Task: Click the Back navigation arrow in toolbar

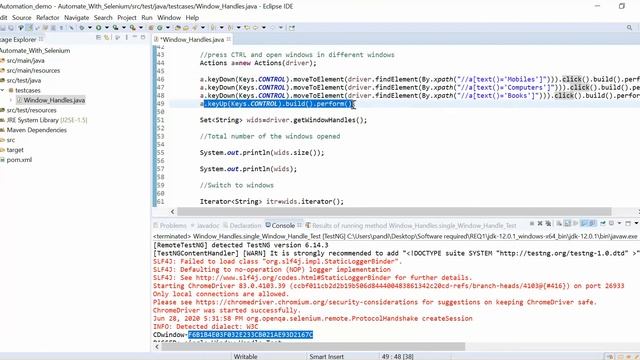Action: click(256, 28)
